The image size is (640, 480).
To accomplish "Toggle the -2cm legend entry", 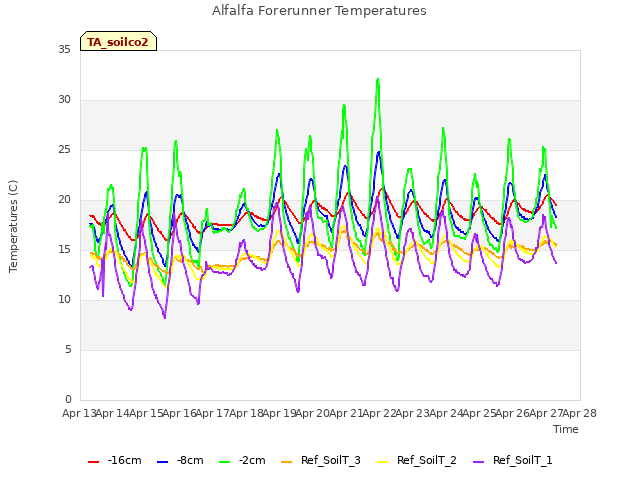I will click(242, 460).
